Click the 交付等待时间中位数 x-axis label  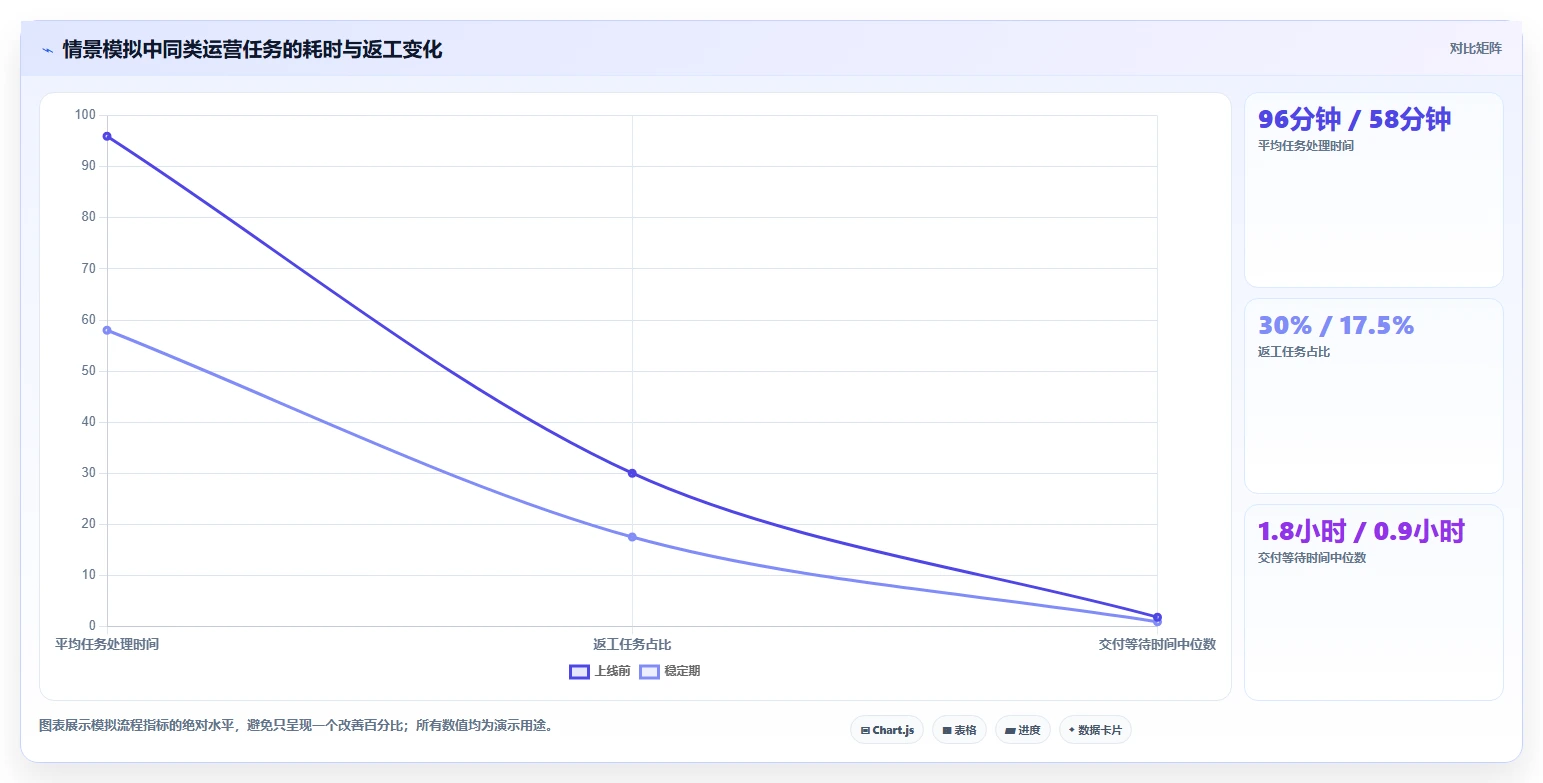[1157, 644]
